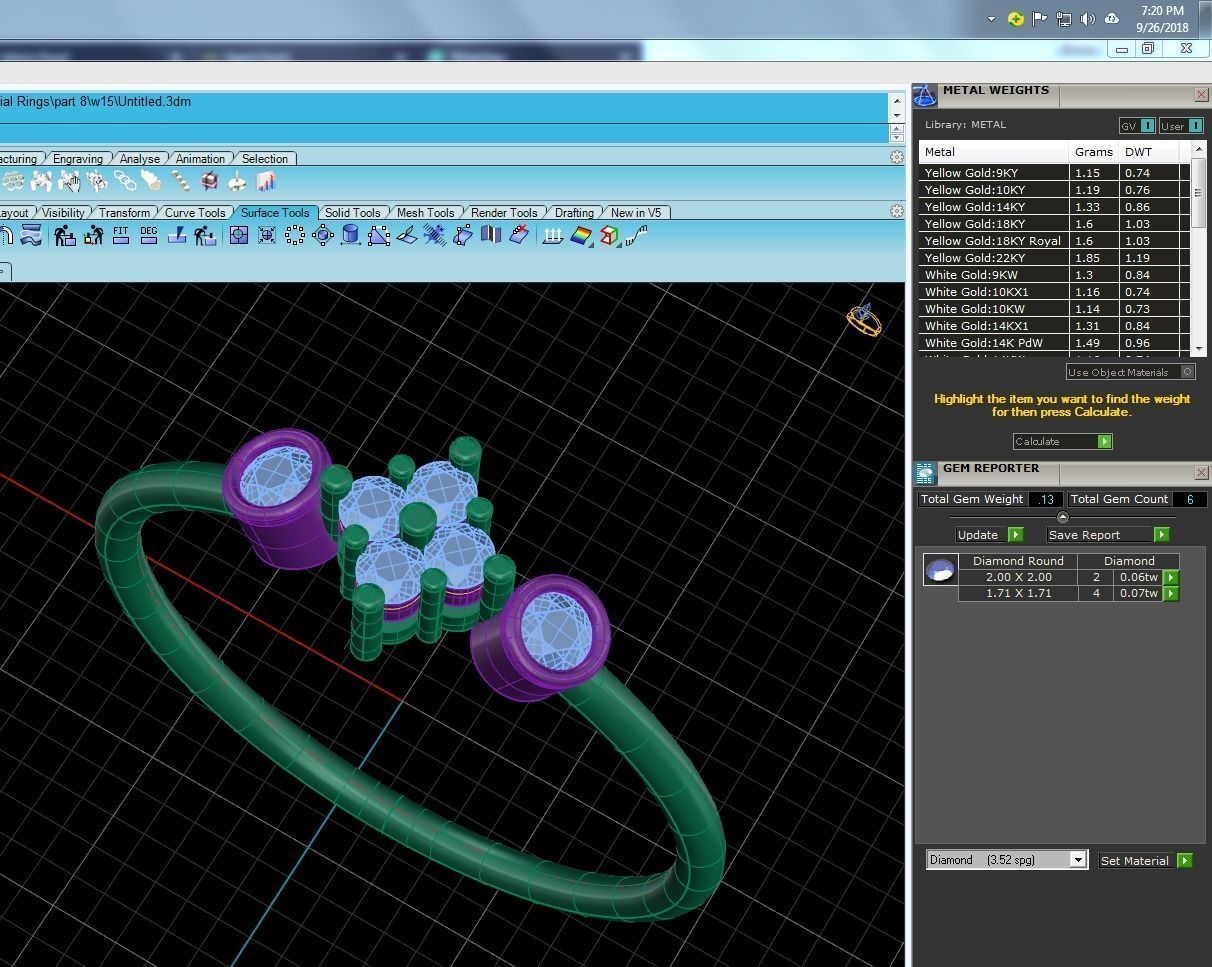Click the orange ring icon in viewport
Screen dimensions: 1212x967
[x=864, y=319]
